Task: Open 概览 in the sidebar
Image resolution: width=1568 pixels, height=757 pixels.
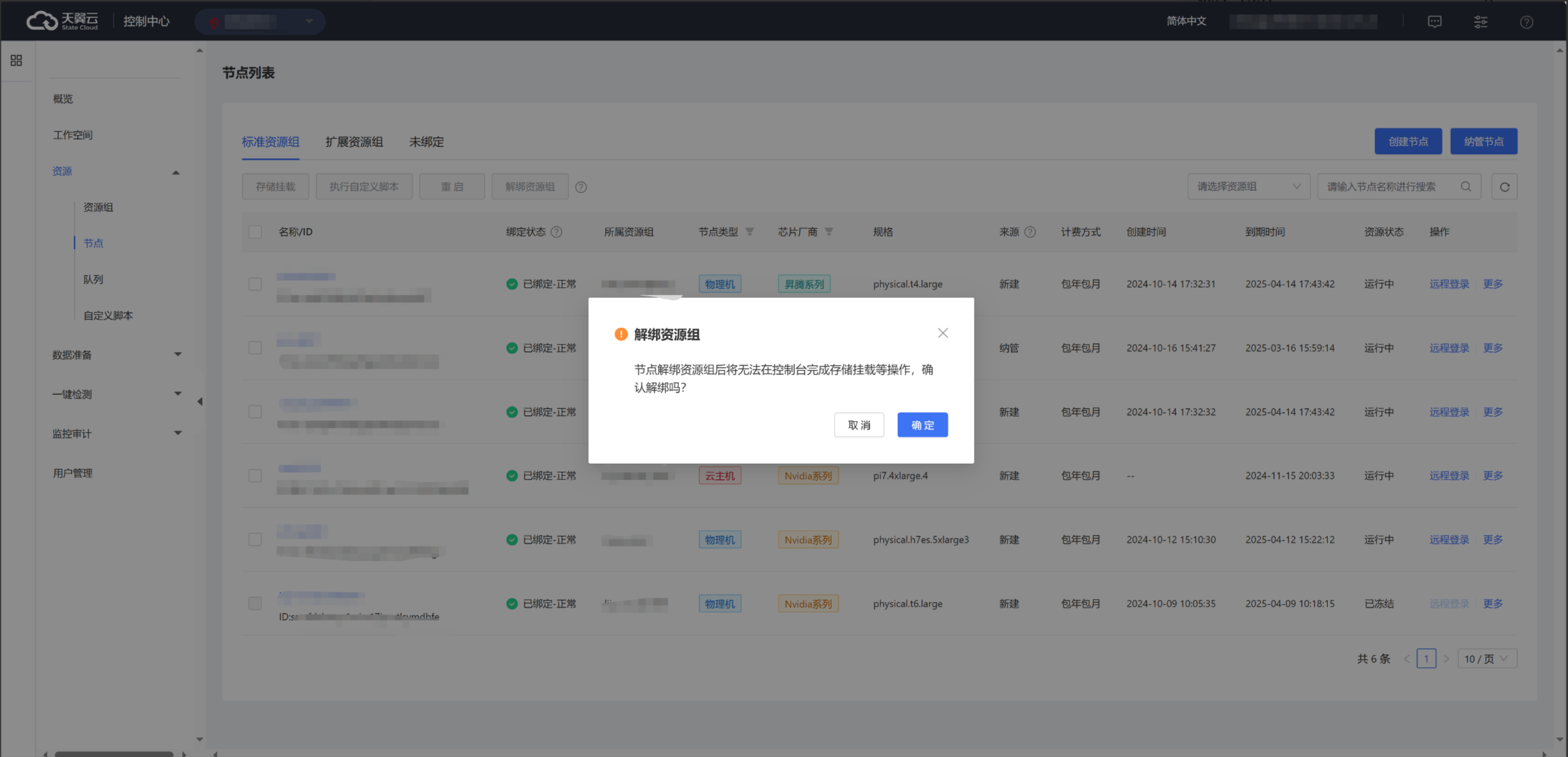Action: (x=62, y=99)
